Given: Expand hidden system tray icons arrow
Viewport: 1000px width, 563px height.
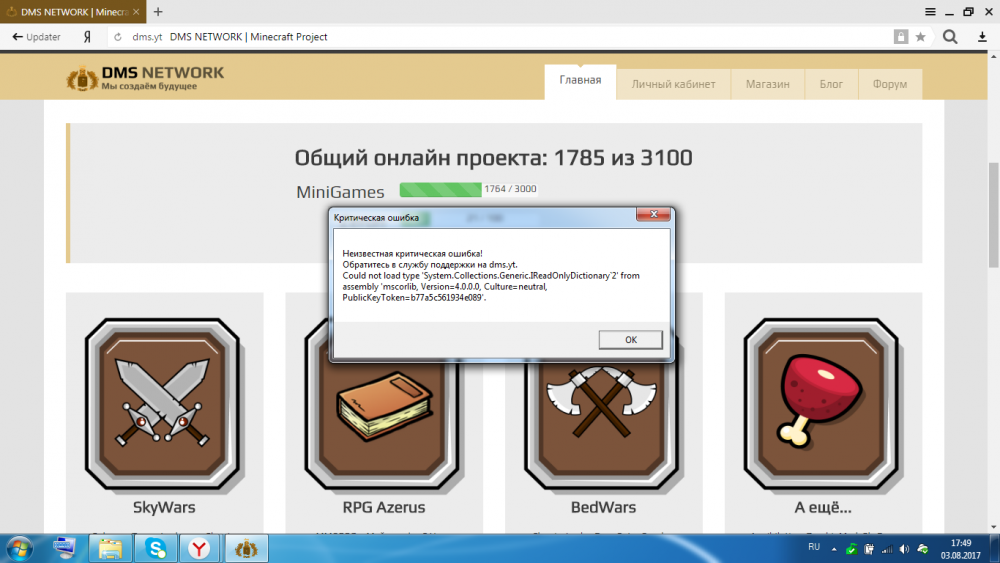Looking at the screenshot, I should tap(835, 547).
